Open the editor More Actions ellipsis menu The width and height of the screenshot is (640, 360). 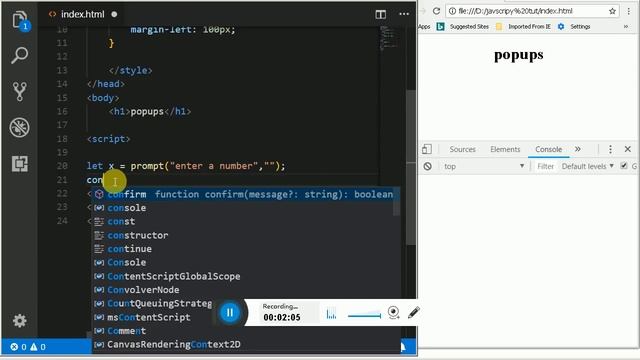404,14
